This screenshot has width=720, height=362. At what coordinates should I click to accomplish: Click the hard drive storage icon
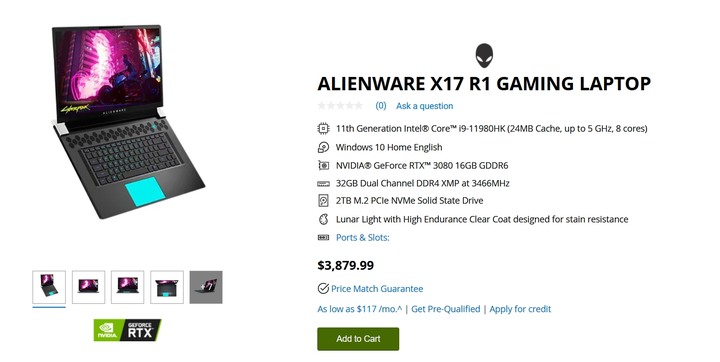tap(323, 201)
